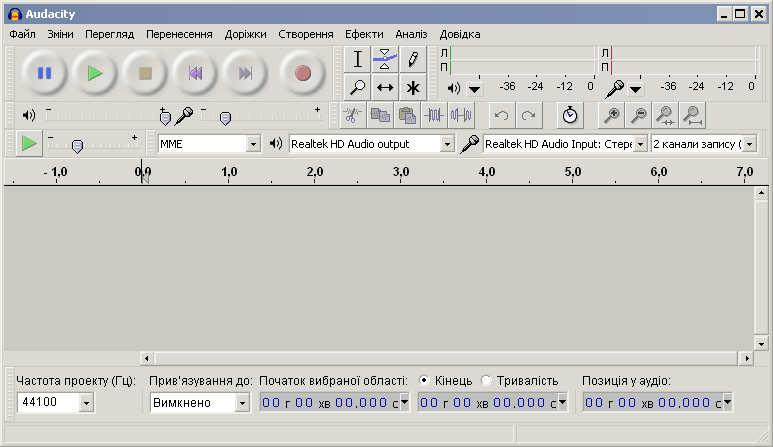Open the Sync-Lock clock icon
The width and height of the screenshot is (773, 447).
point(570,115)
